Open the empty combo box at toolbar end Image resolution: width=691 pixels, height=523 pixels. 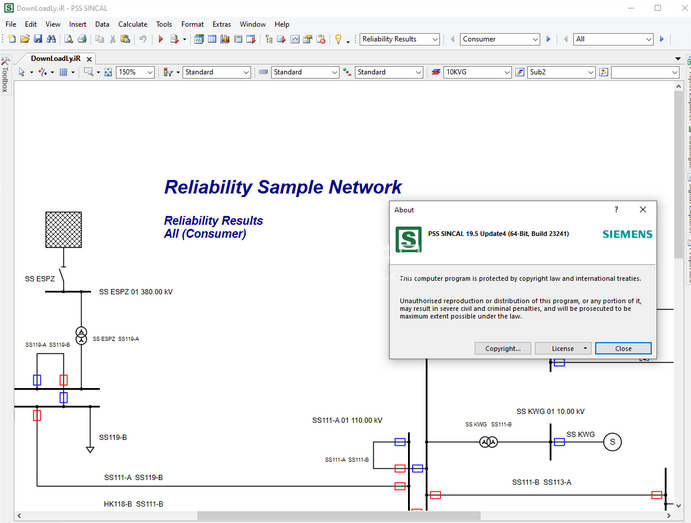pos(645,72)
